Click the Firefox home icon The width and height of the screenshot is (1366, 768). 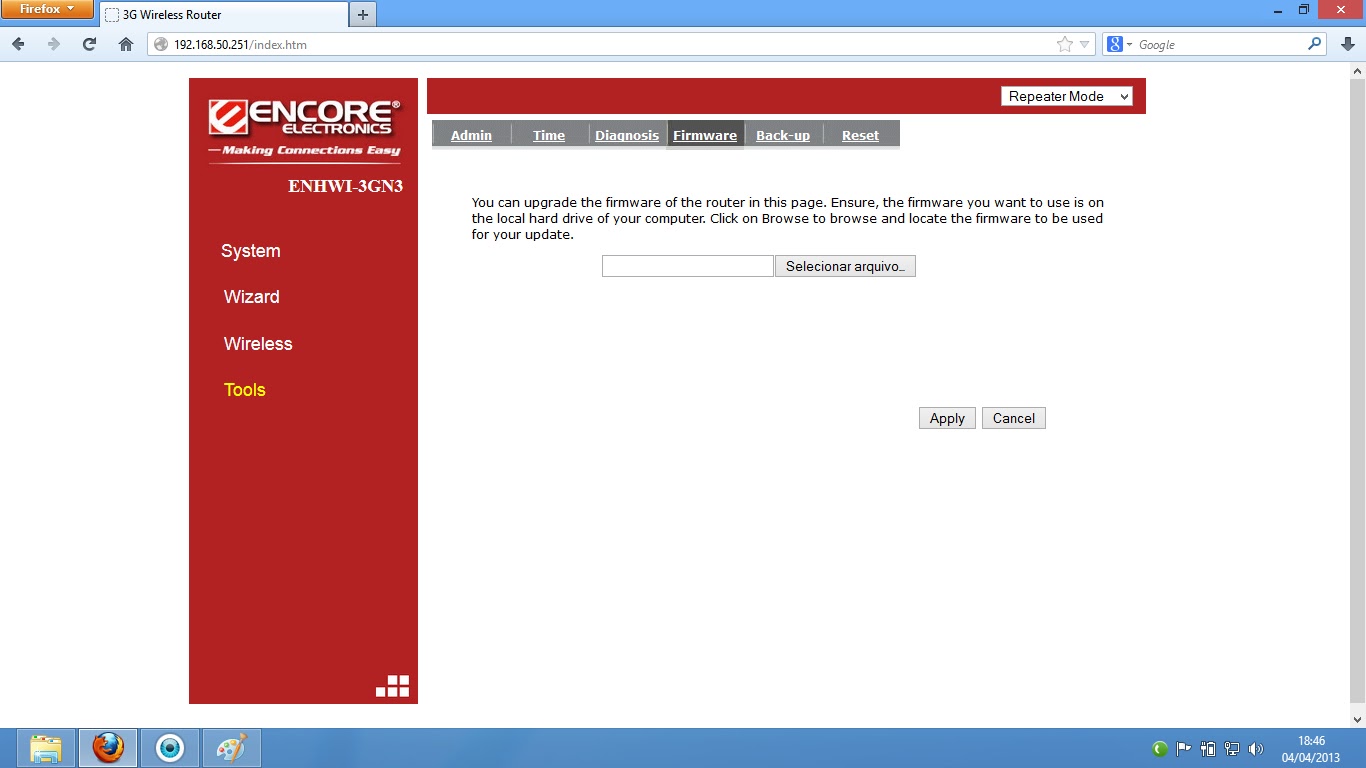123,44
